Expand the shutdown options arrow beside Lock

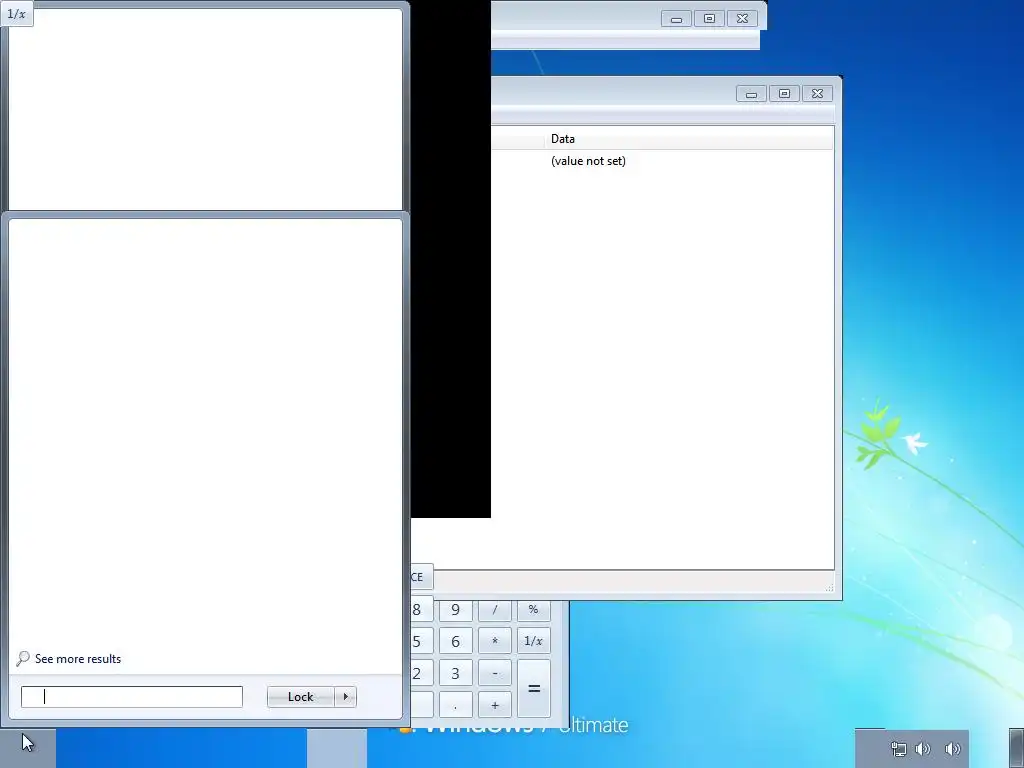tap(345, 697)
